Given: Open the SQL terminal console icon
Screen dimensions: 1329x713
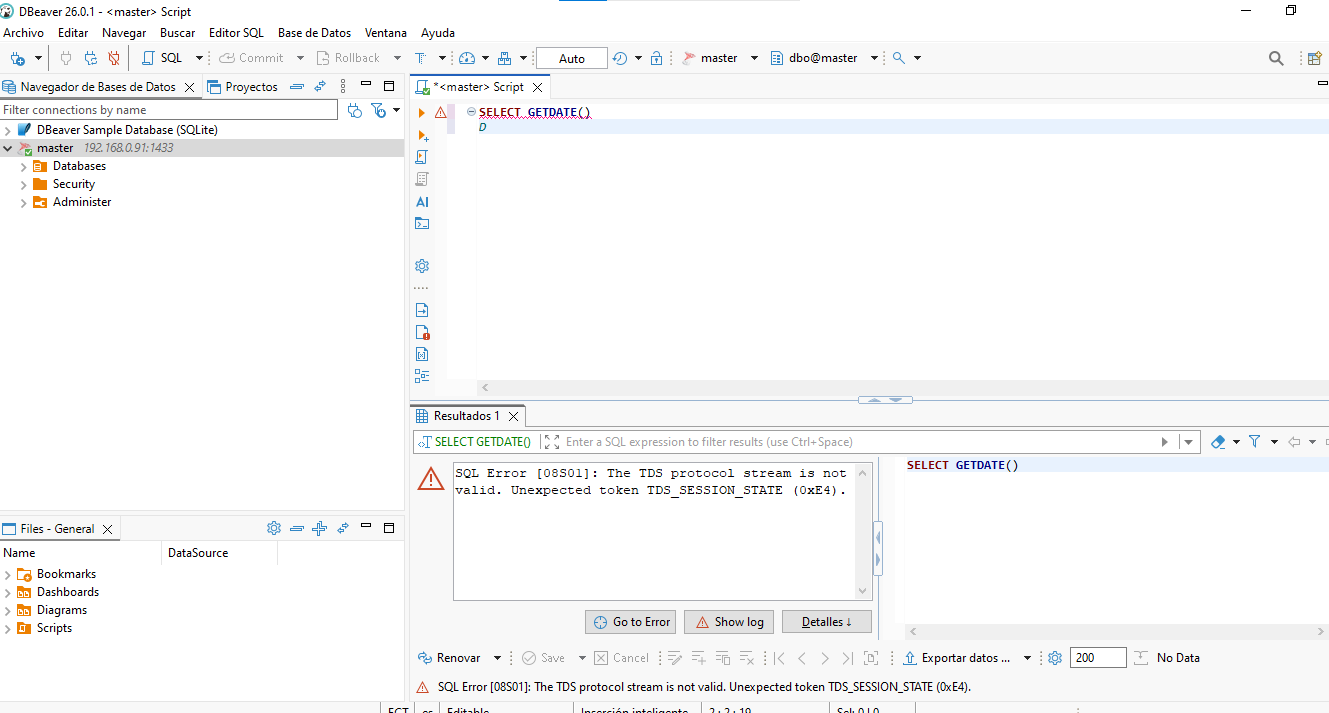Looking at the screenshot, I should 422,224.
